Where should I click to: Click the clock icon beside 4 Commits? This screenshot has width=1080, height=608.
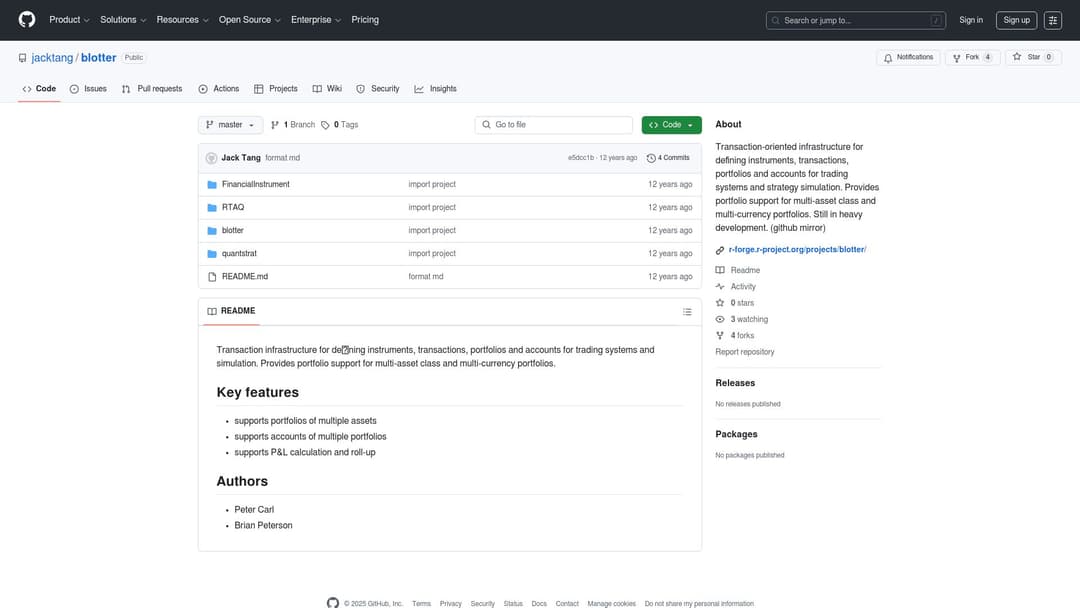click(x=651, y=158)
